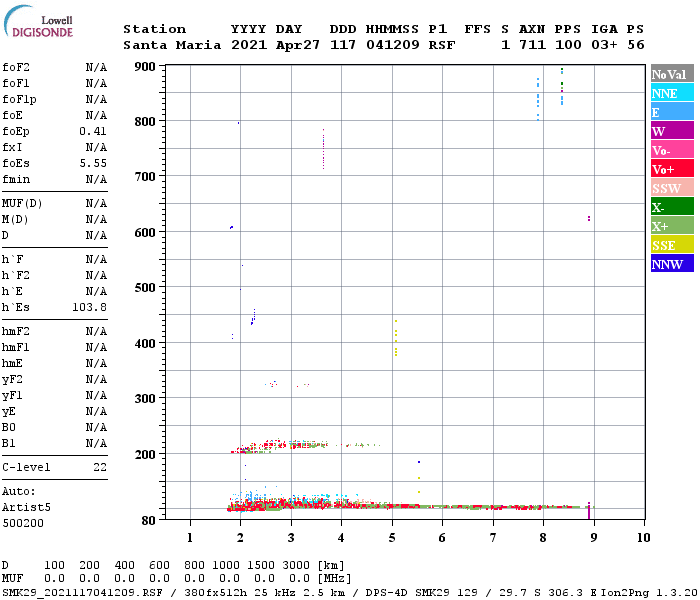Click the h`Es value 103.8

click(90, 307)
